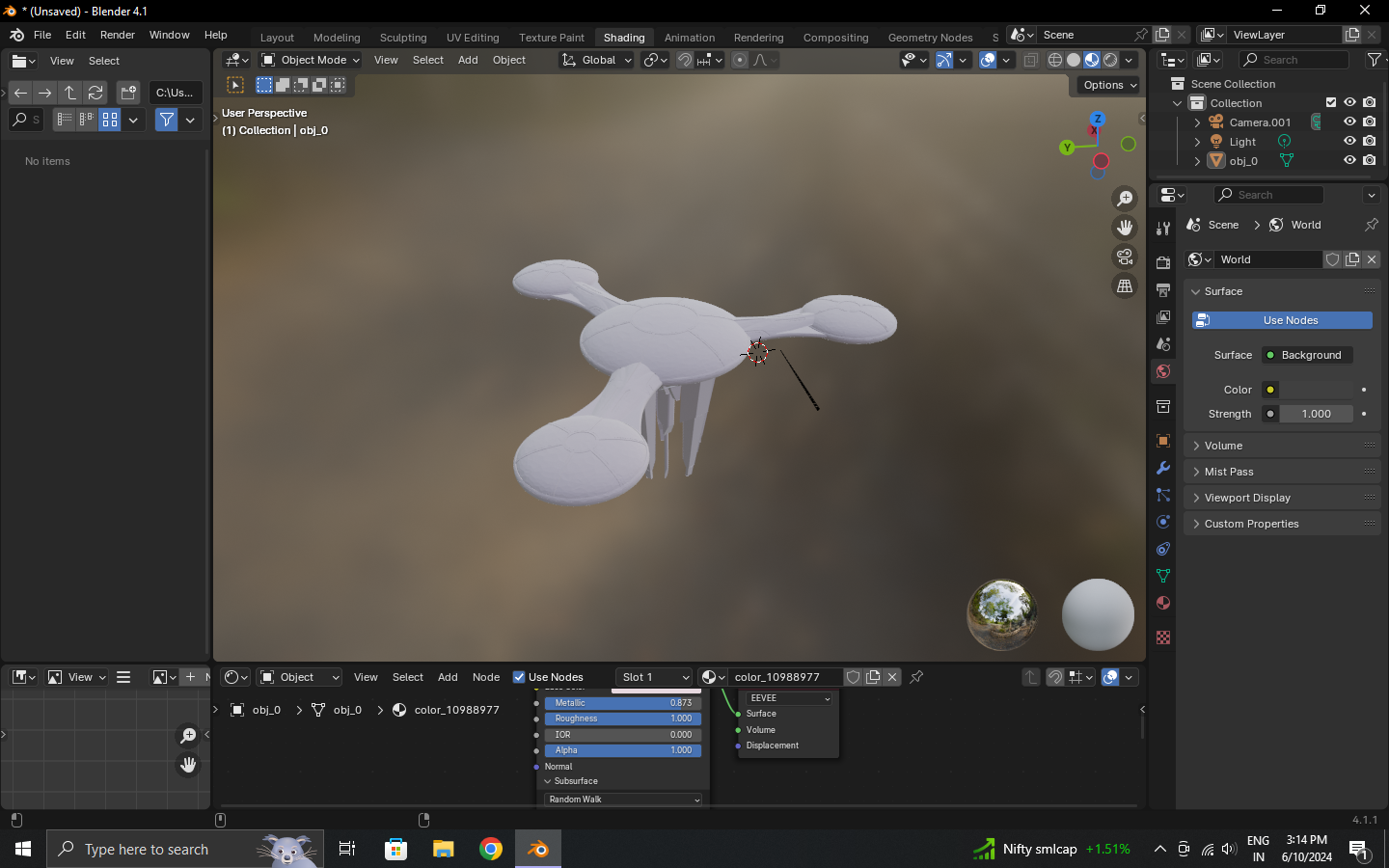Unlink World data-block X button
This screenshot has width=1389, height=868.
pos(1372,259)
